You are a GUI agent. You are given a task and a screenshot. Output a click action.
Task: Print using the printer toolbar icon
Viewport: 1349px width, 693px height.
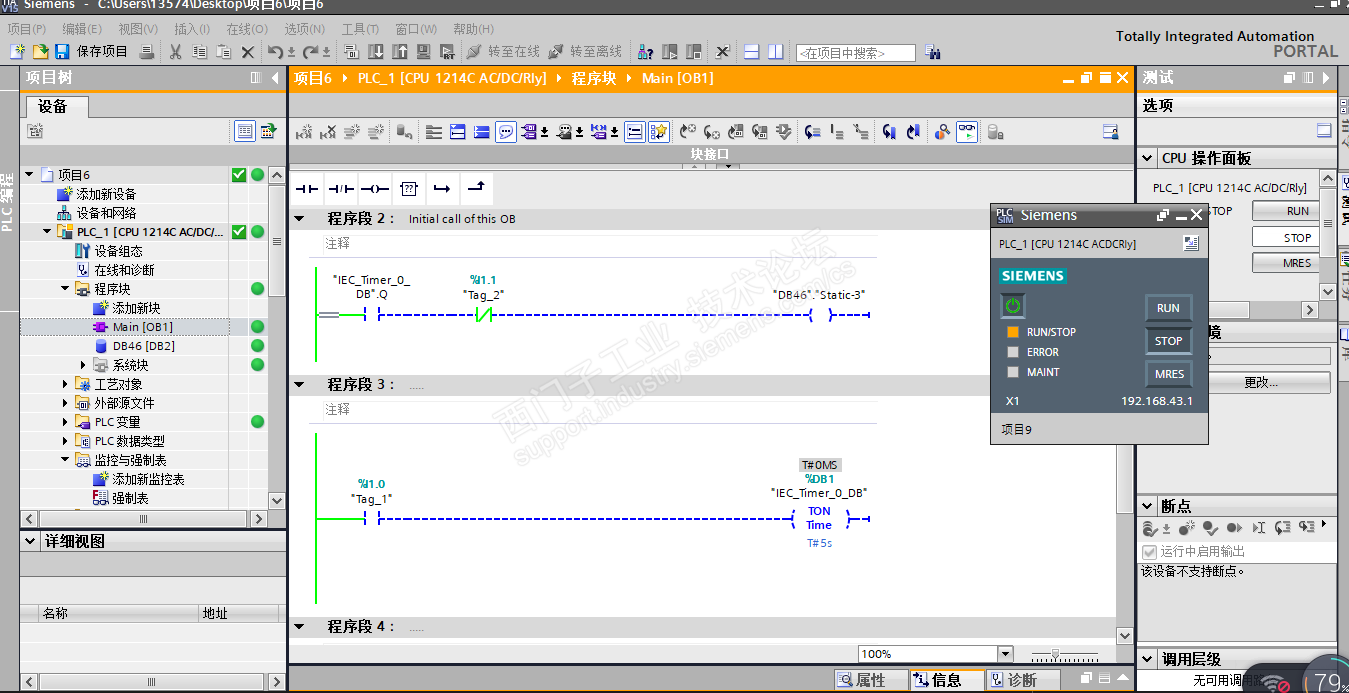pos(147,51)
